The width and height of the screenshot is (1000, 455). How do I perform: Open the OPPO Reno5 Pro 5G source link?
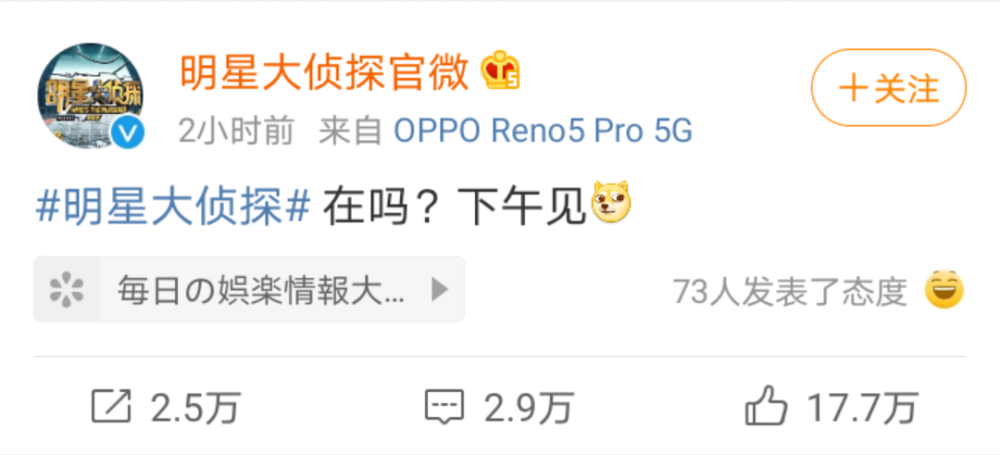tap(543, 131)
